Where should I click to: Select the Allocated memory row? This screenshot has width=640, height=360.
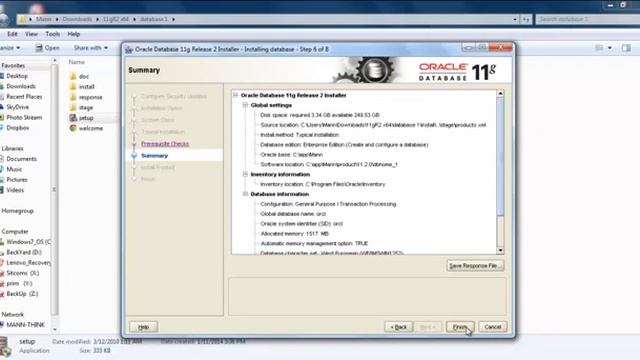click(x=294, y=233)
